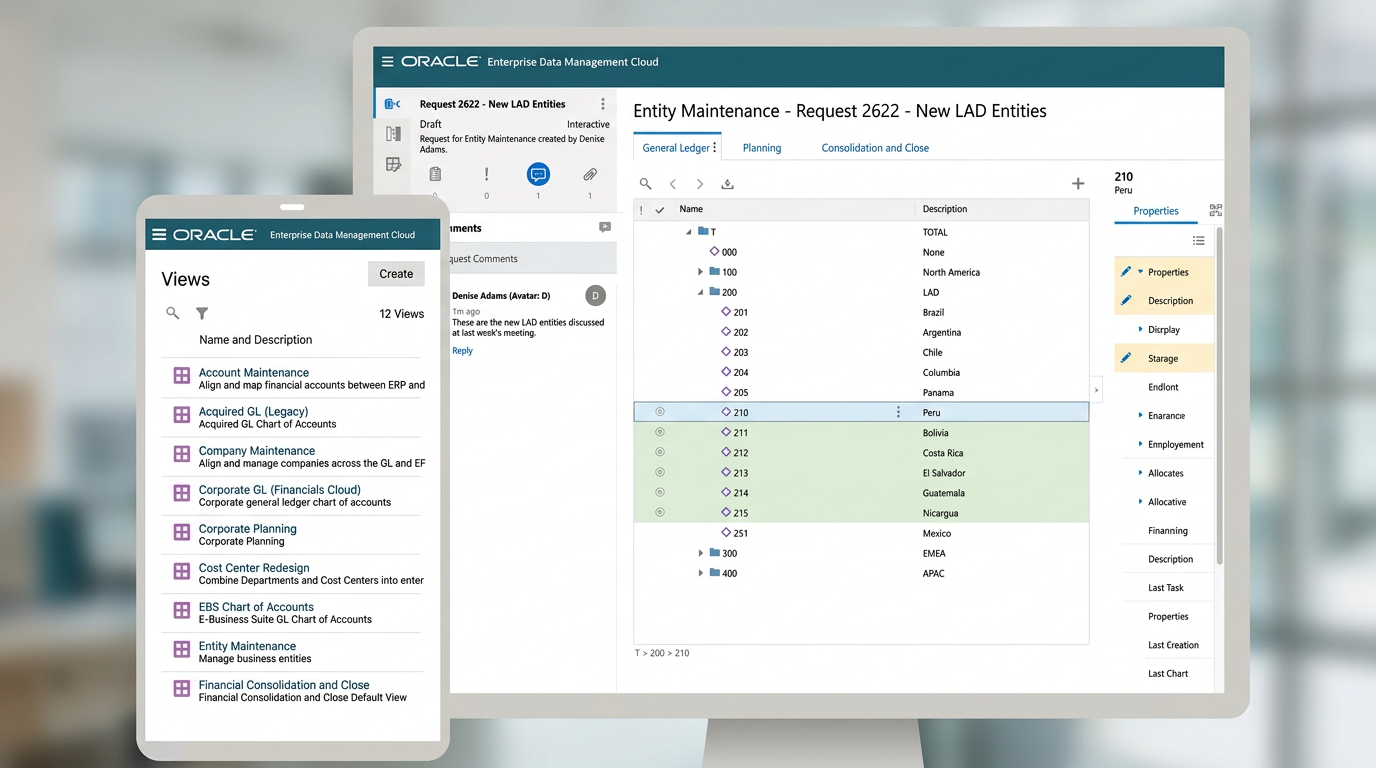
Task: Click the download icon in the entity toolbar
Action: (727, 184)
